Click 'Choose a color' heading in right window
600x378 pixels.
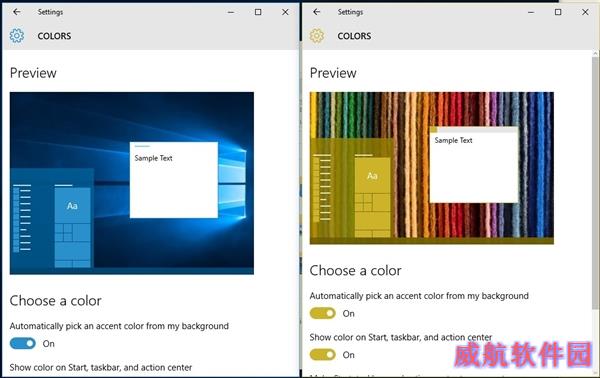tap(355, 271)
